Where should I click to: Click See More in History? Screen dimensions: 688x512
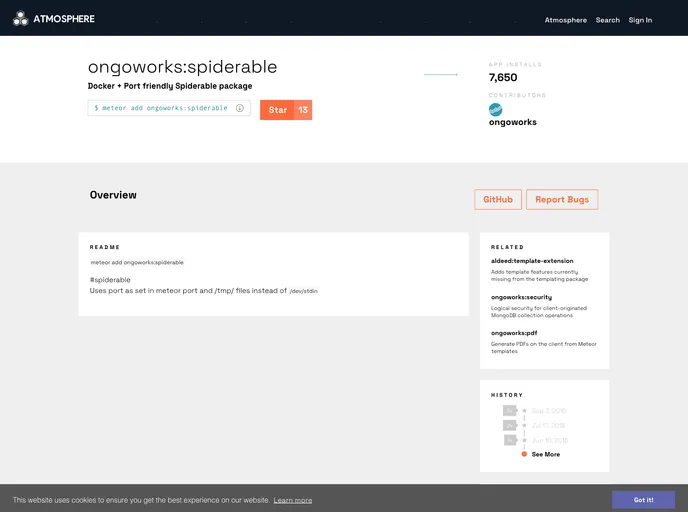pos(546,455)
